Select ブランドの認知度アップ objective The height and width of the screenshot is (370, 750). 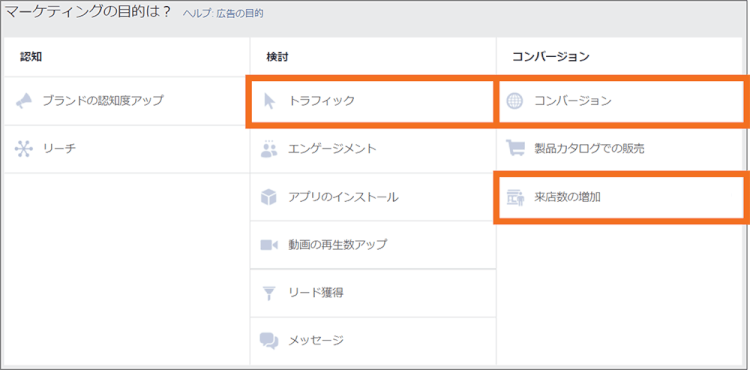click(x=103, y=101)
